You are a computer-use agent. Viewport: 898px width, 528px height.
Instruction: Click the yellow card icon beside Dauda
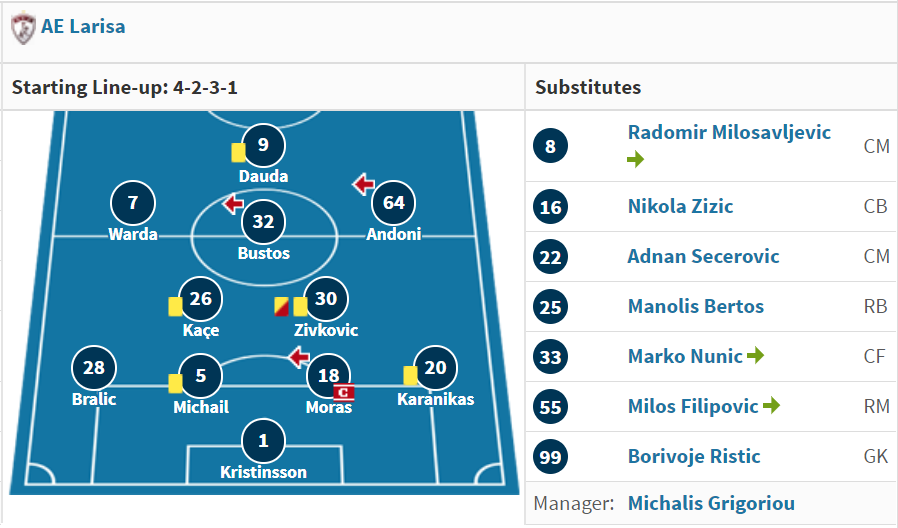pos(238,153)
